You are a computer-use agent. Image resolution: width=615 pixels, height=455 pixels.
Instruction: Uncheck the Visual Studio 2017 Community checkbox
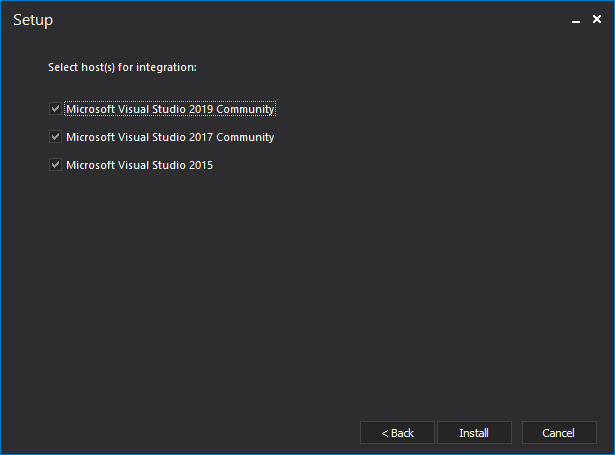55,137
